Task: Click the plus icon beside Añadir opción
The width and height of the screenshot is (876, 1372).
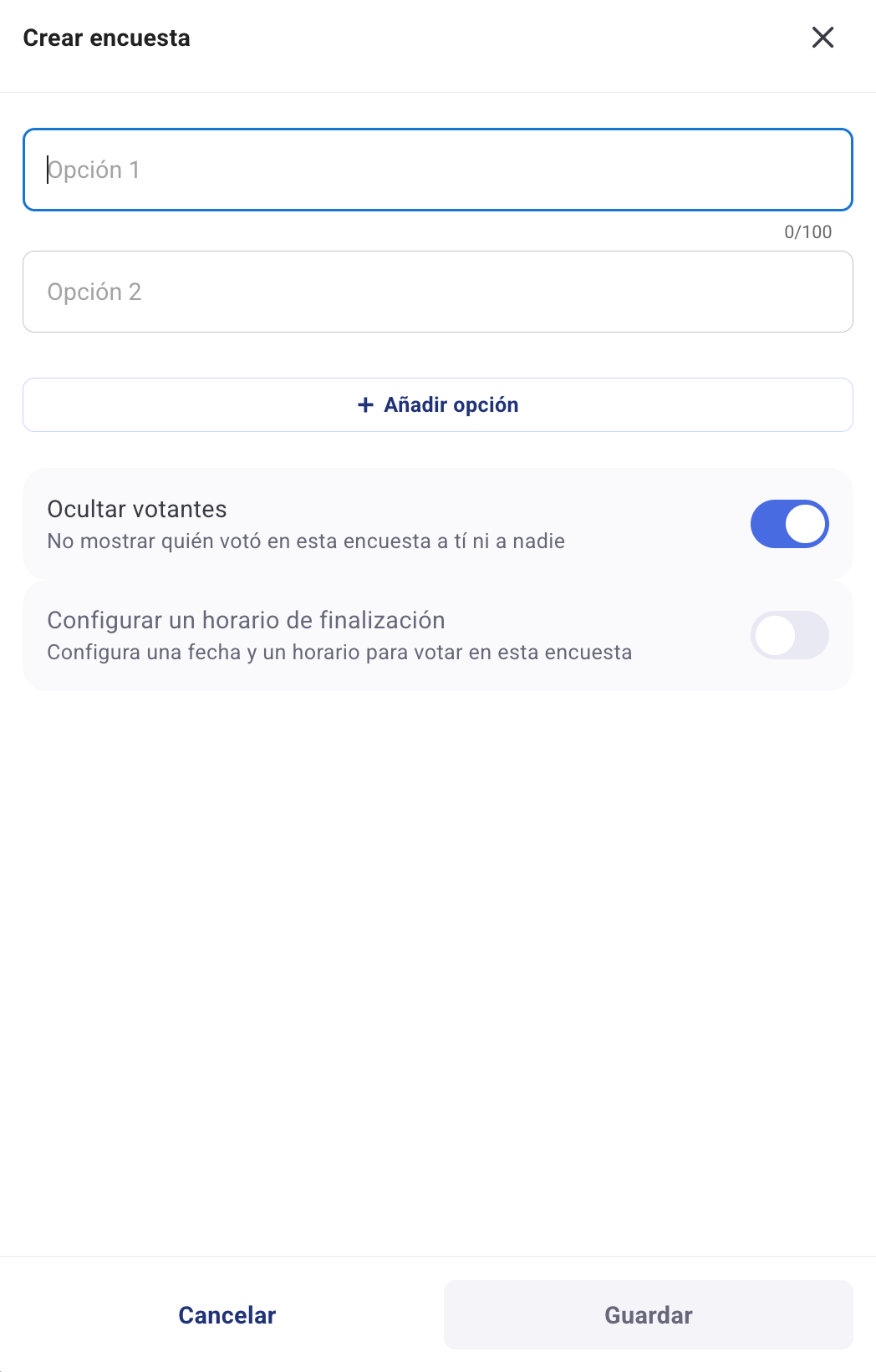Action: (365, 405)
